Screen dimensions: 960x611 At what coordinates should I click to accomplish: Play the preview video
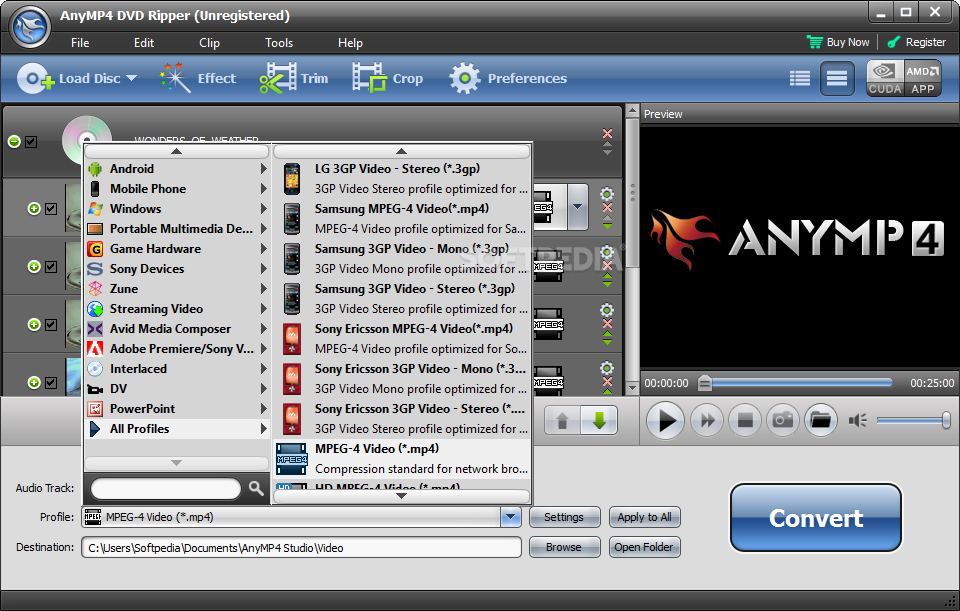pyautogui.click(x=666, y=420)
